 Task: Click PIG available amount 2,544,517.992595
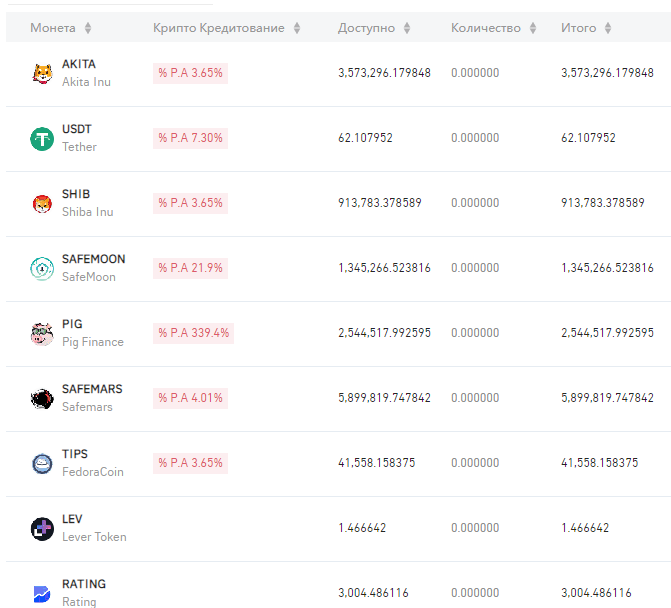pyautogui.click(x=384, y=333)
